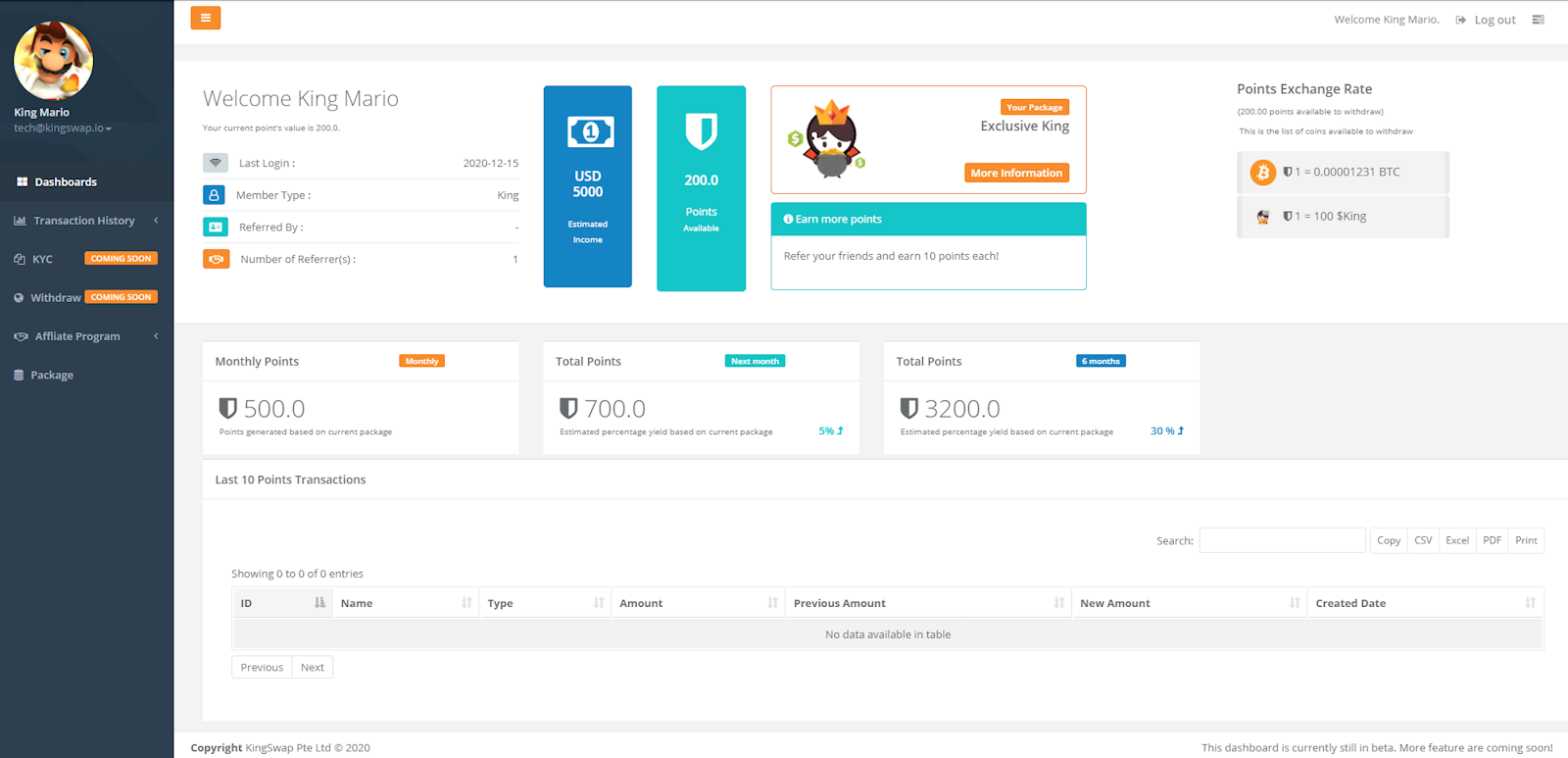The width and height of the screenshot is (1568, 758).
Task: Select the COMING SOON badge next to KYC
Action: pos(121,259)
